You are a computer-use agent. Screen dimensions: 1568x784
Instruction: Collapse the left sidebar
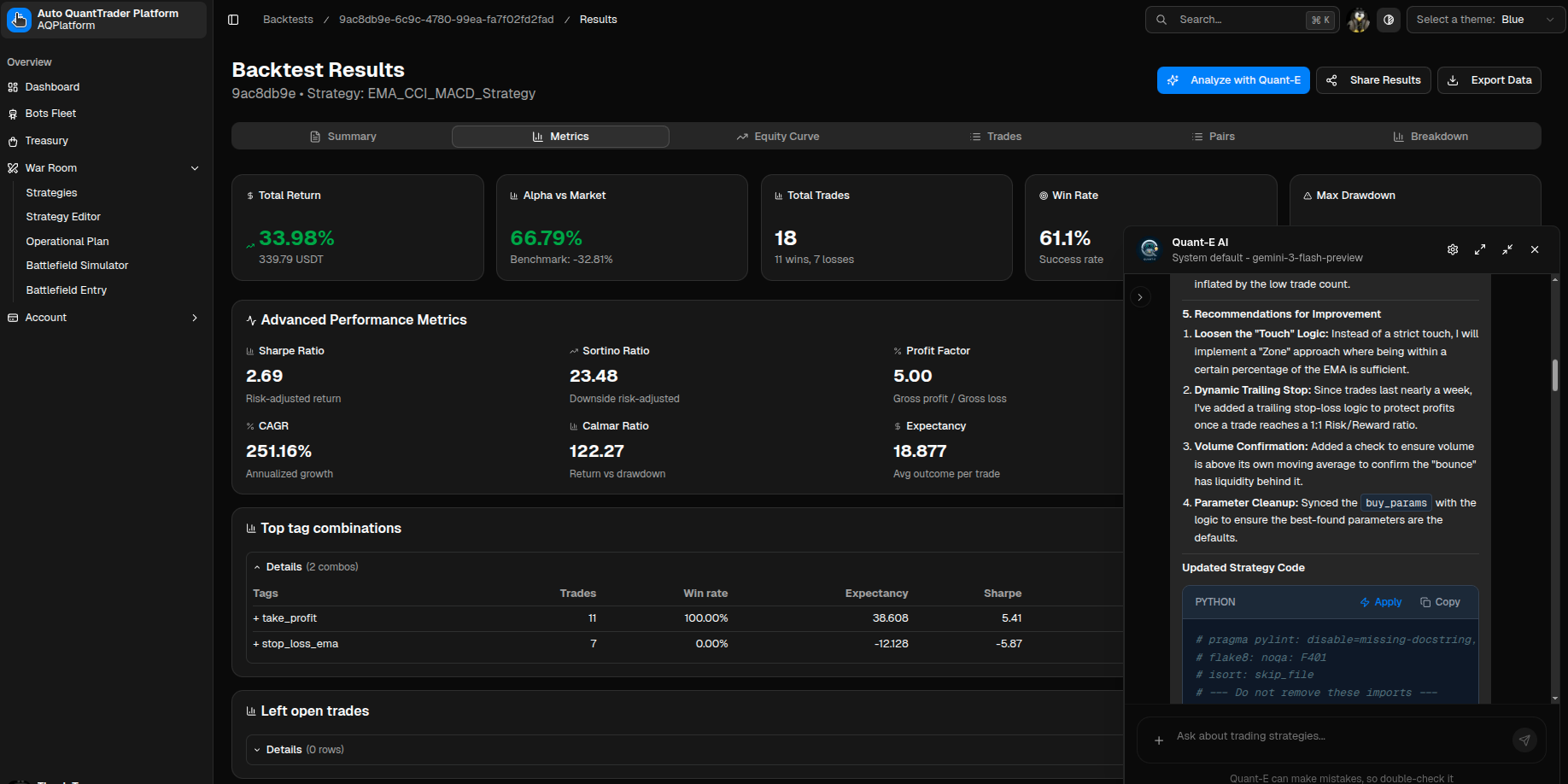coord(233,19)
